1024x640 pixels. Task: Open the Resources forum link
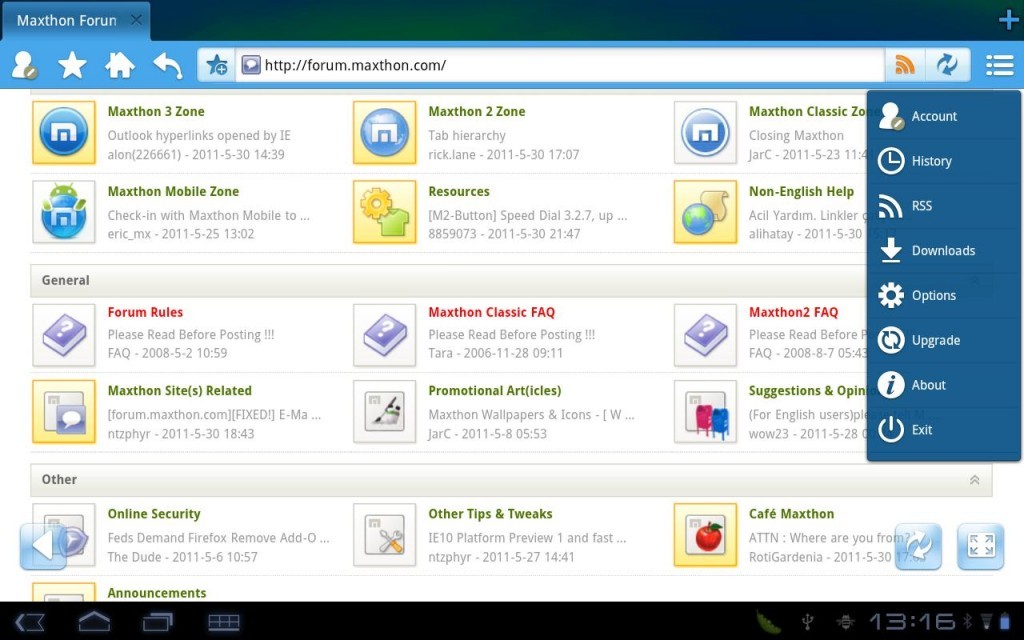click(x=459, y=191)
